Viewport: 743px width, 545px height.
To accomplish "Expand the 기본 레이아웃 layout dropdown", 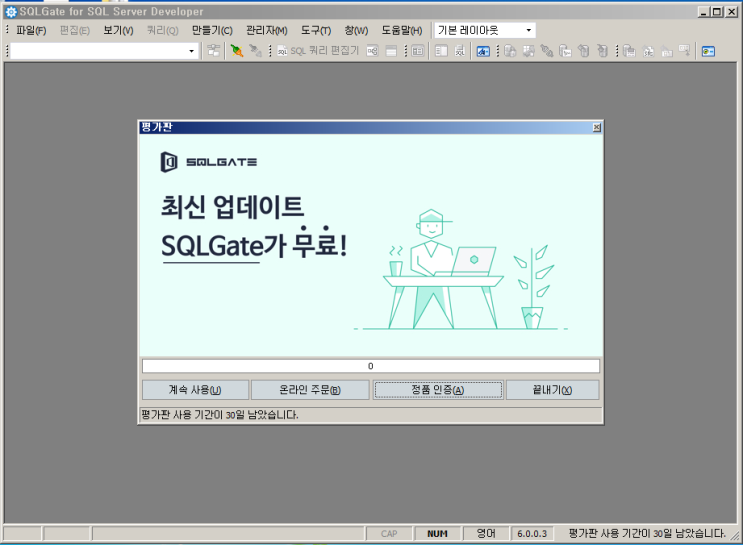I will tap(528, 31).
